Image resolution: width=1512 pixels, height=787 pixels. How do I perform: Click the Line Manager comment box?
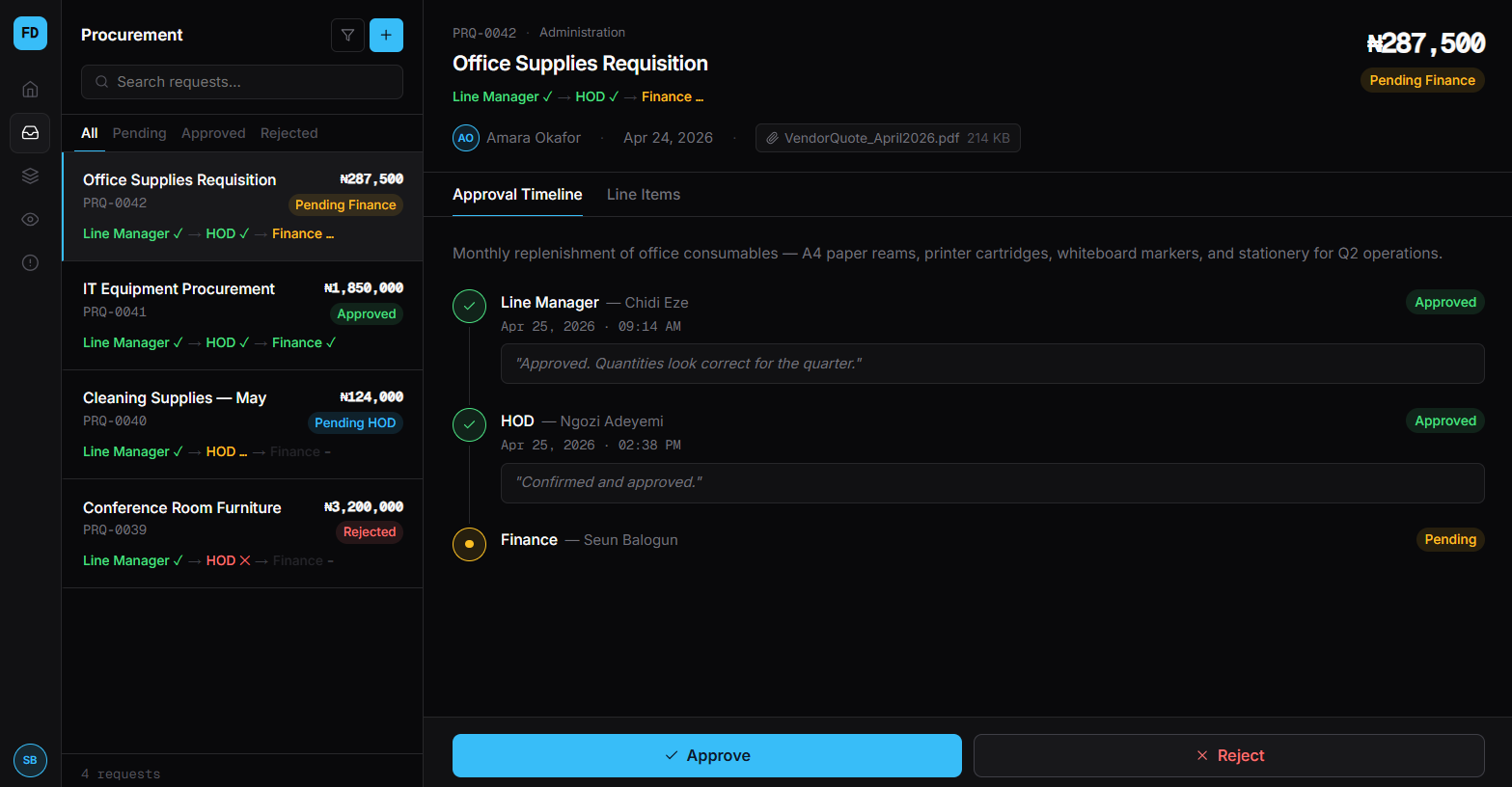tap(992, 364)
